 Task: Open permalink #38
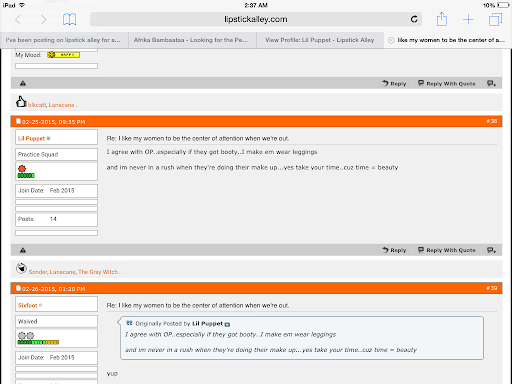coord(492,121)
